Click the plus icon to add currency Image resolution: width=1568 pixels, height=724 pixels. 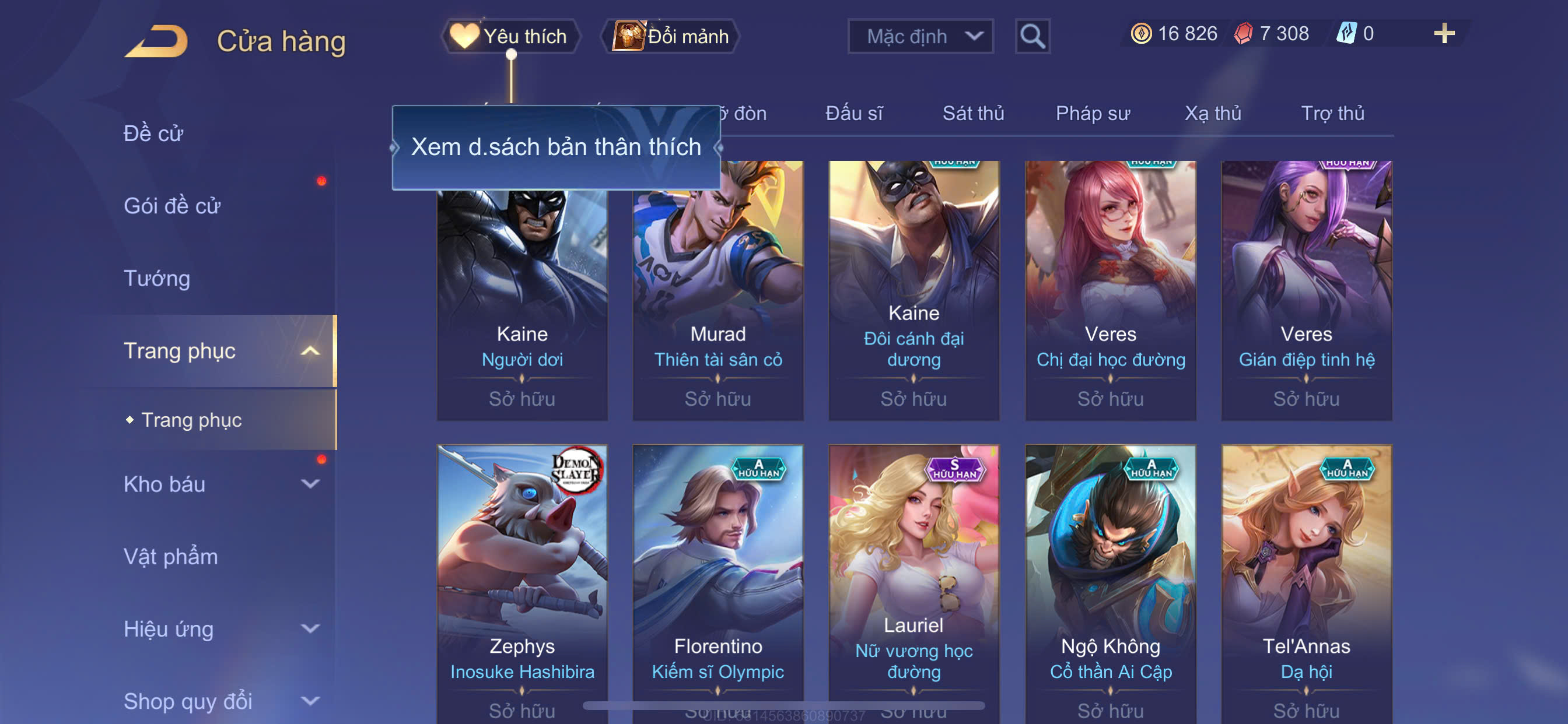1444,33
